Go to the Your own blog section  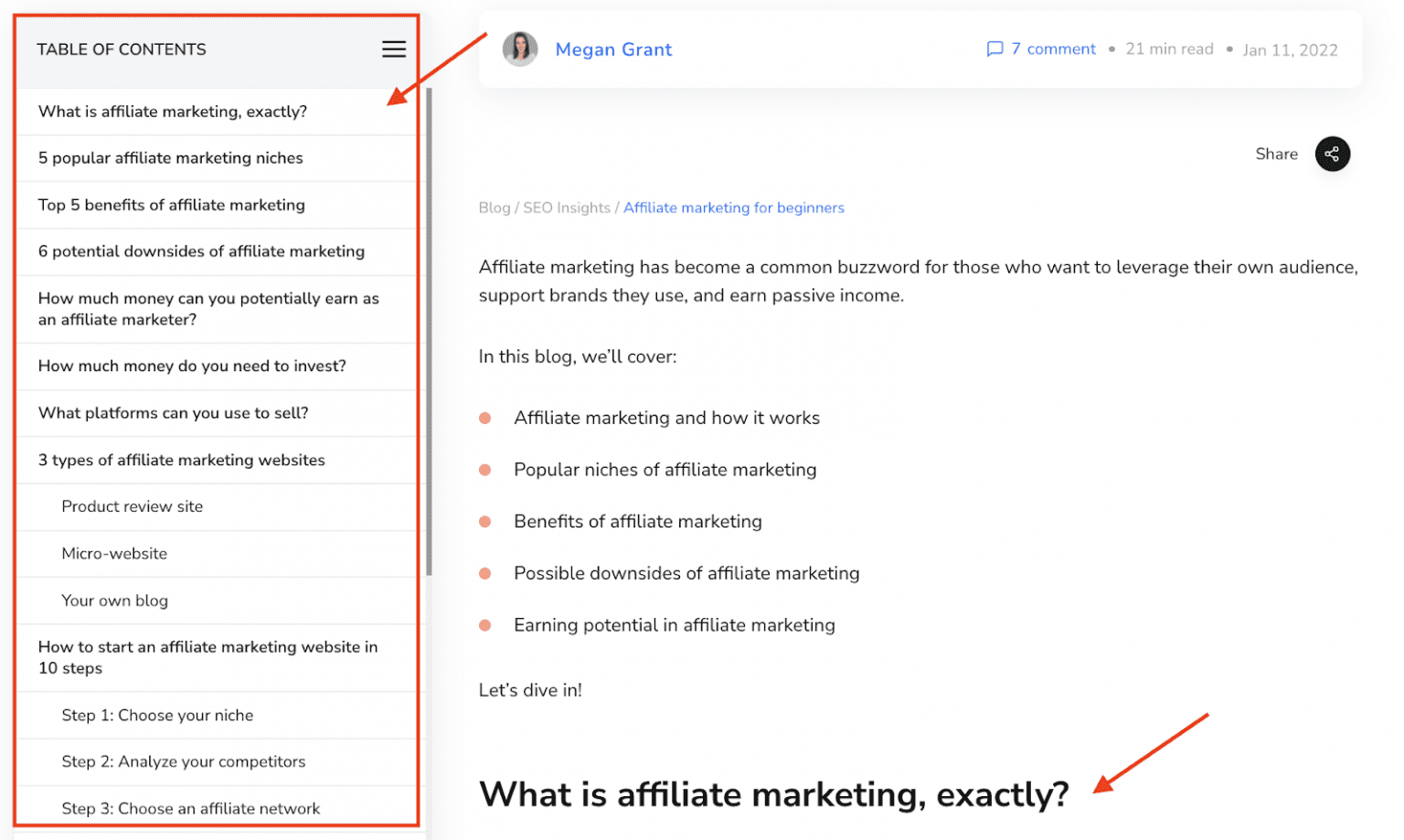coord(114,601)
